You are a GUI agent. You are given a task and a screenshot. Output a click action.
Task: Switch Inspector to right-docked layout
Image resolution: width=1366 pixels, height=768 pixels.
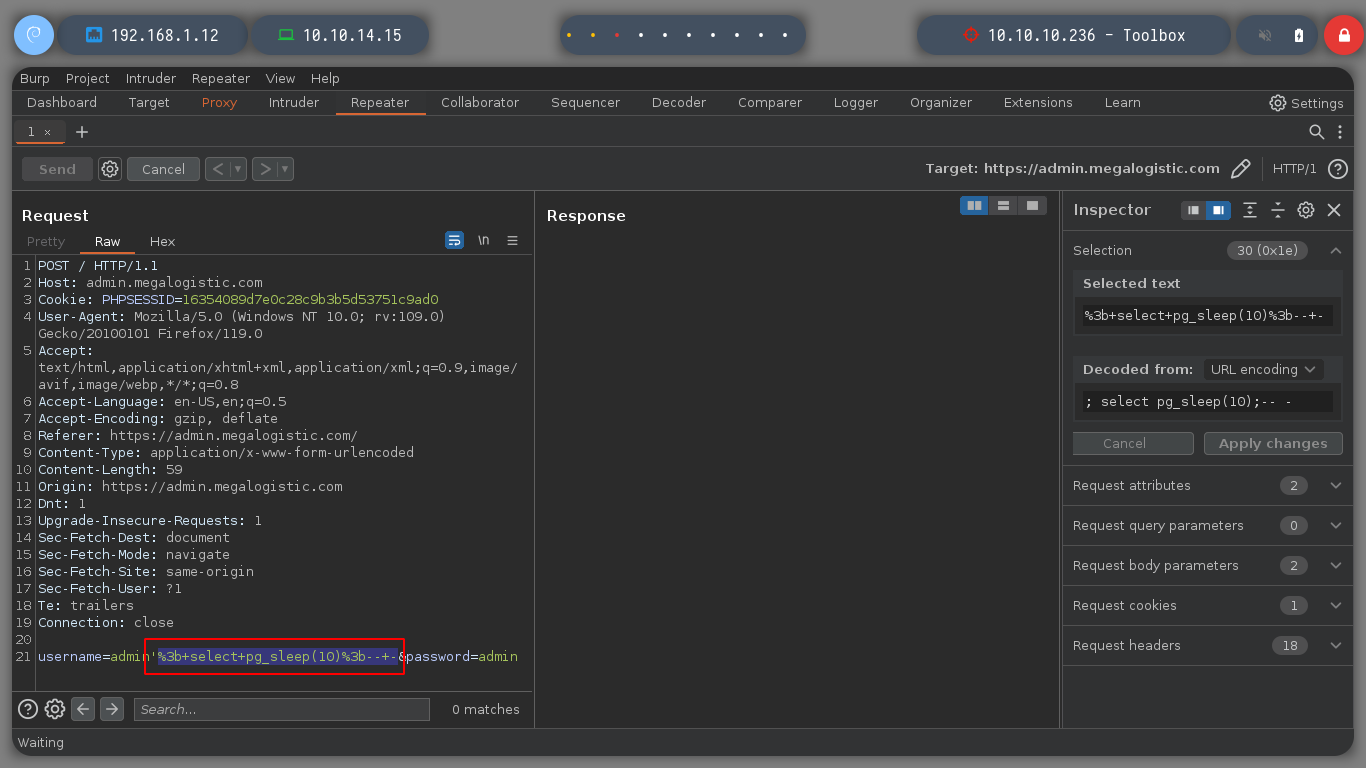(x=1217, y=210)
